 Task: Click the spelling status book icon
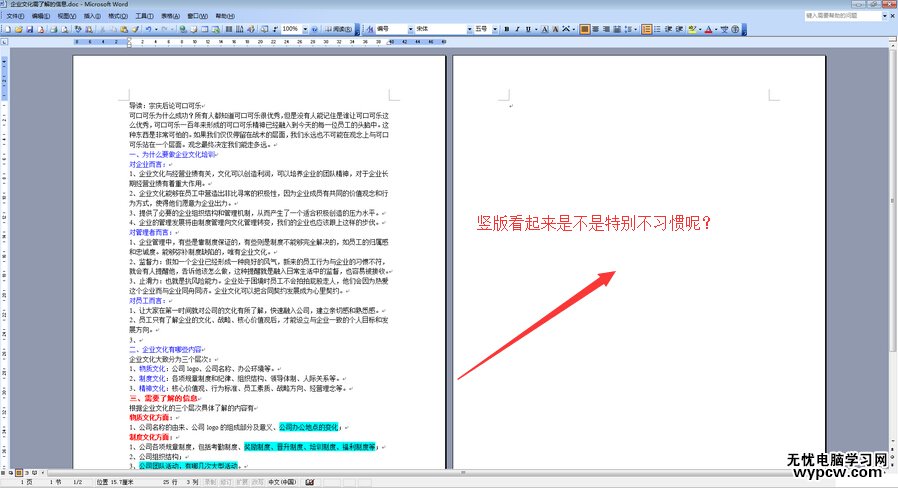click(310, 482)
